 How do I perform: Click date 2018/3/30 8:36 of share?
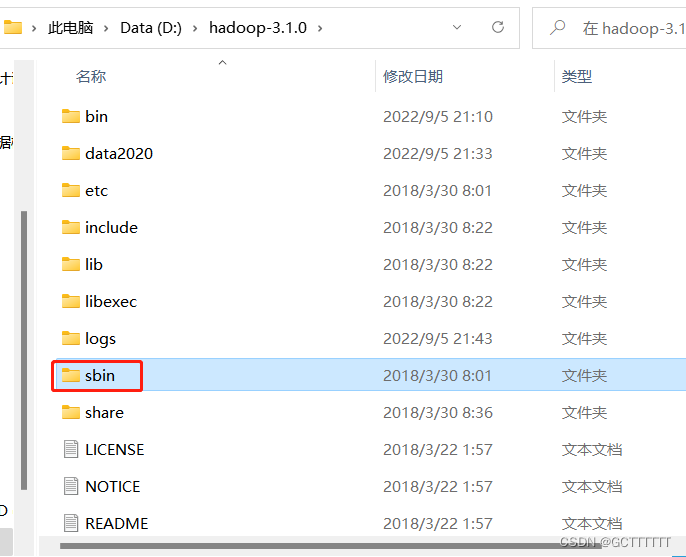[438, 413]
